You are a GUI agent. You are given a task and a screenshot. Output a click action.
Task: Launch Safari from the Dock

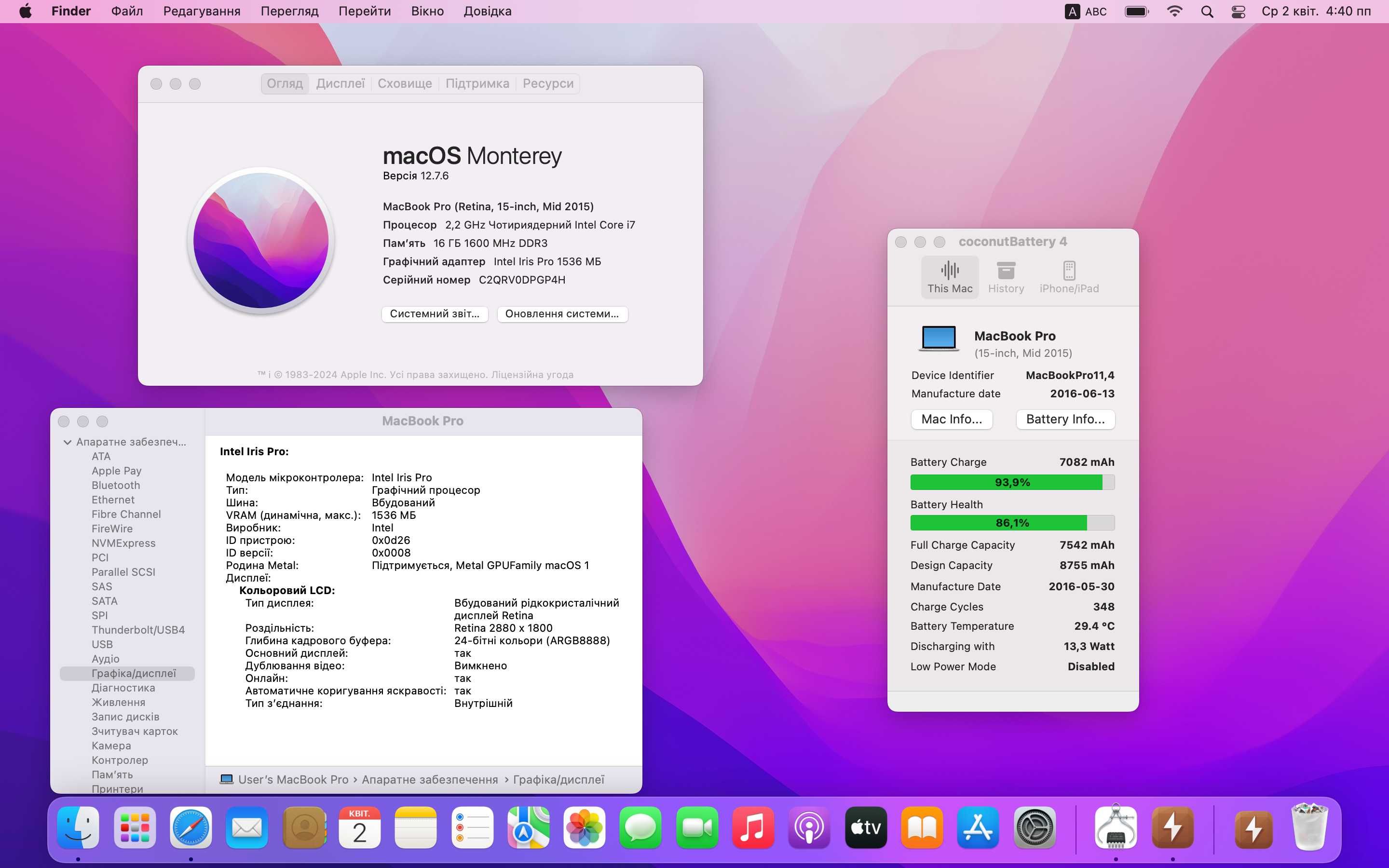click(191, 827)
